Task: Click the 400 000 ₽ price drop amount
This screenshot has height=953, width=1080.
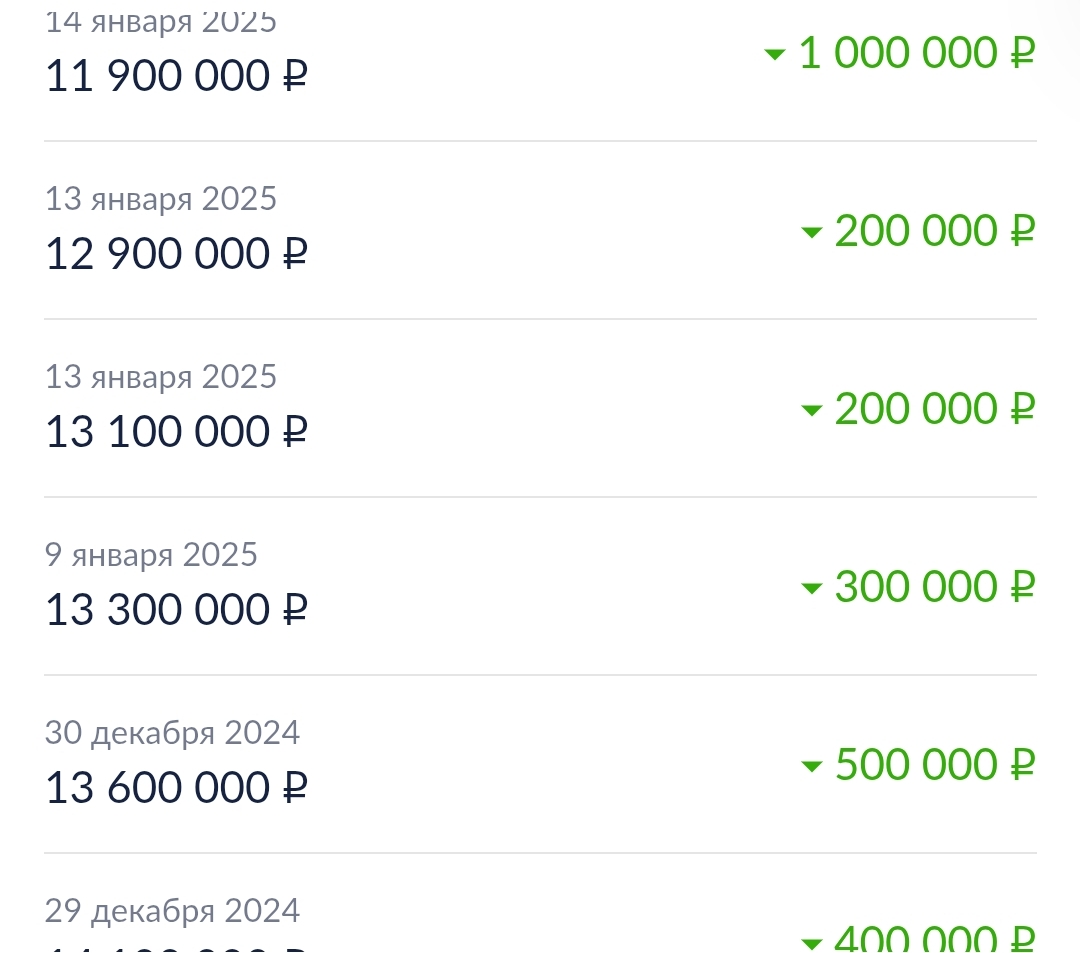Action: click(935, 939)
